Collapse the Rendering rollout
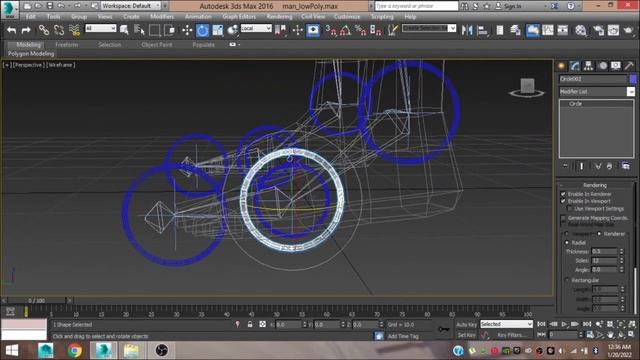This screenshot has height=360, width=640. [x=595, y=185]
